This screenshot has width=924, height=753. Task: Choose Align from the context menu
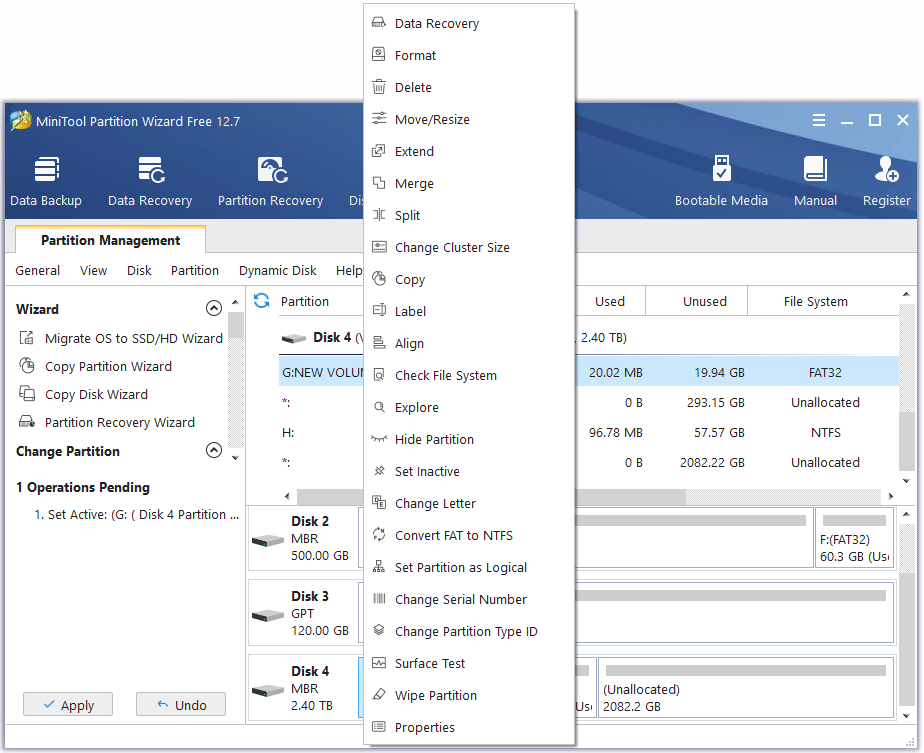click(x=469, y=344)
